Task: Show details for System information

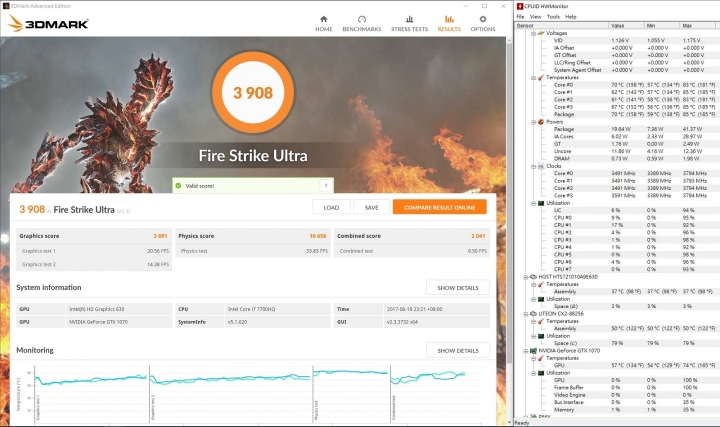Action: [458, 288]
